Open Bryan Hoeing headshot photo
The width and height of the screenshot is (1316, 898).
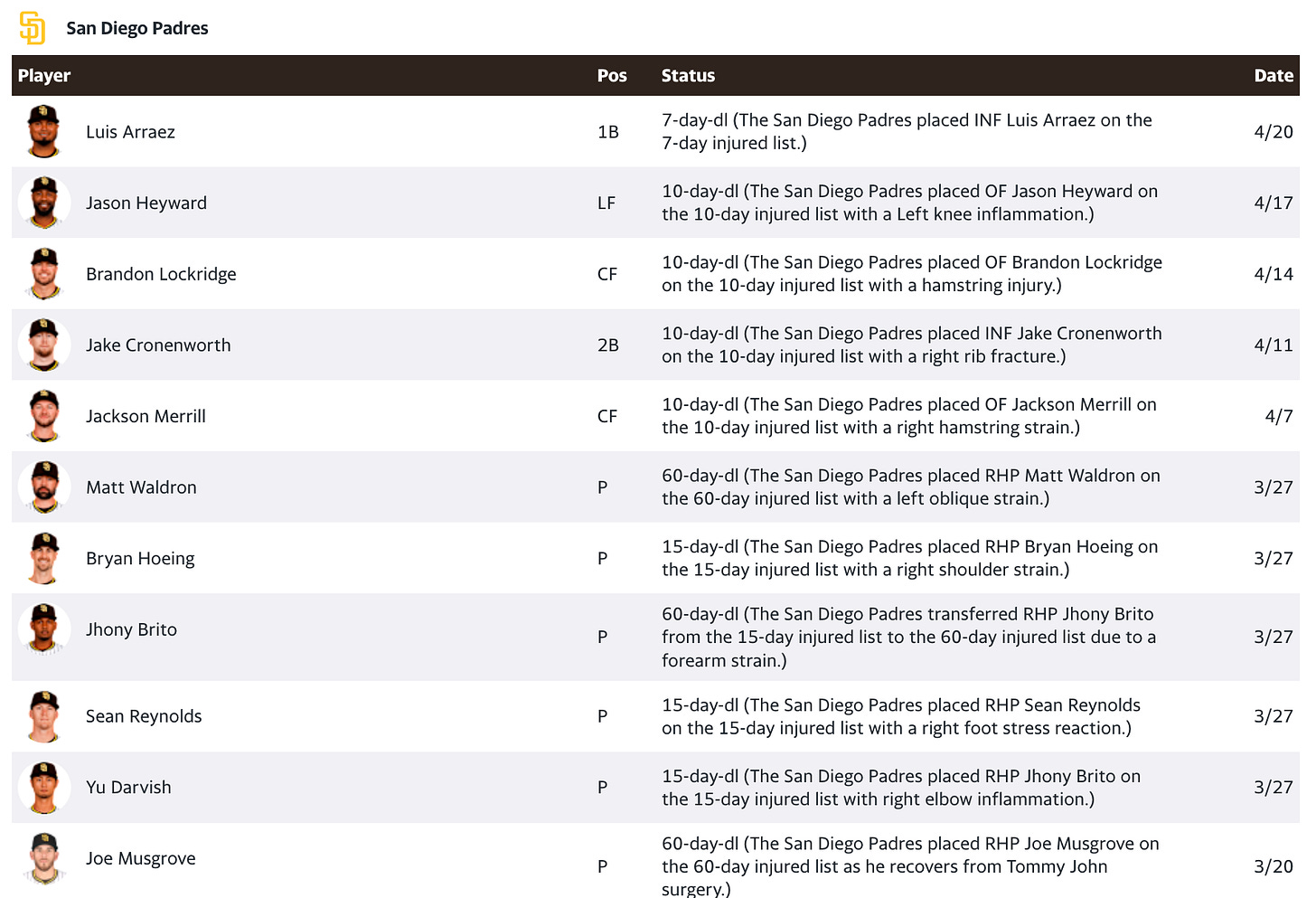click(44, 558)
